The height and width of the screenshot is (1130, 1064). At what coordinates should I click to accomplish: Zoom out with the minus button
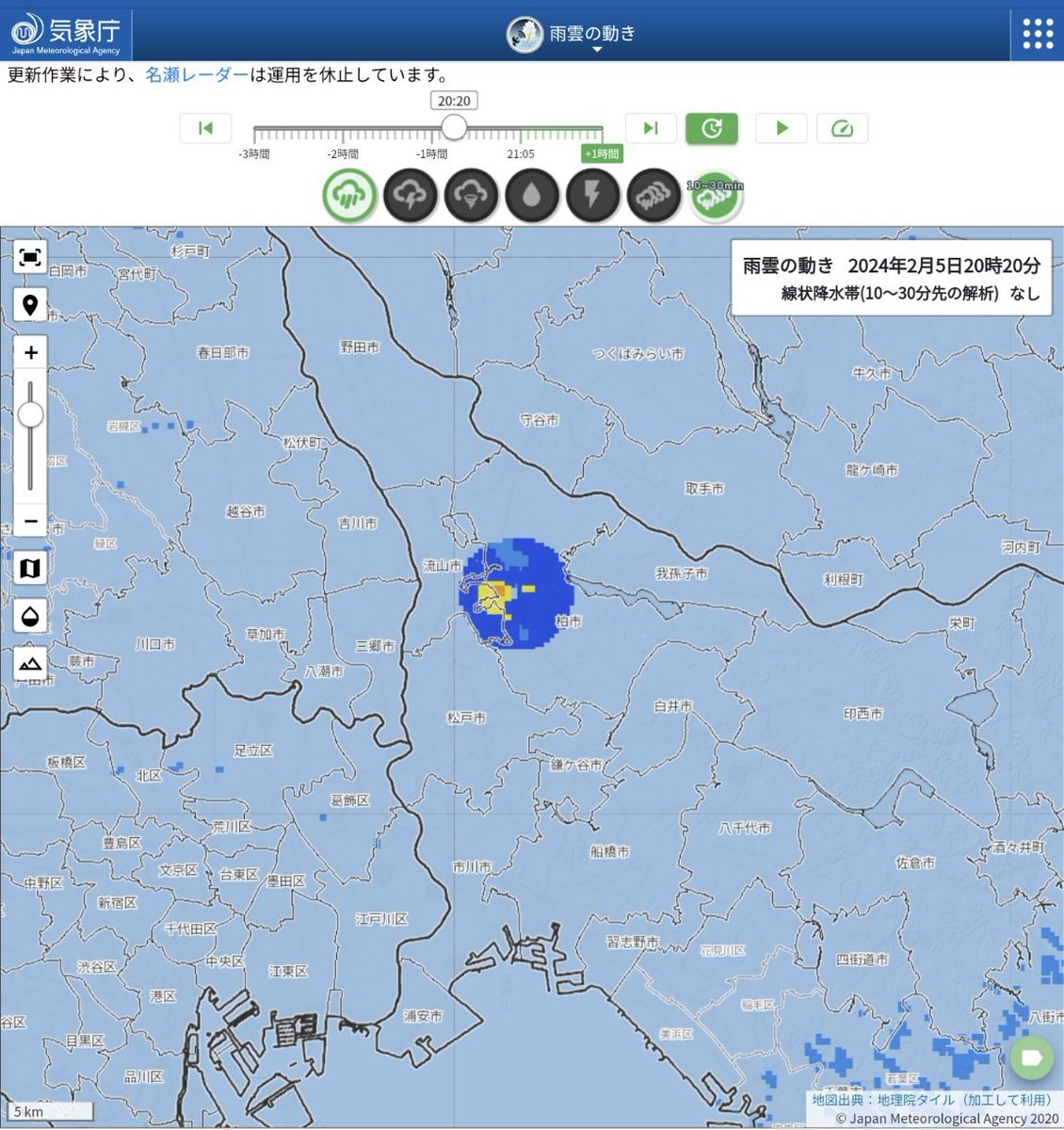click(x=30, y=520)
